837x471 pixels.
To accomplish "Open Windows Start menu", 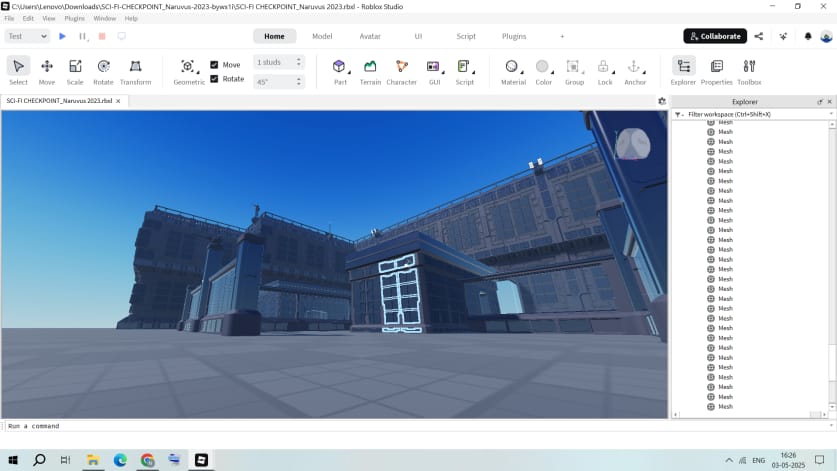I will click(13, 460).
